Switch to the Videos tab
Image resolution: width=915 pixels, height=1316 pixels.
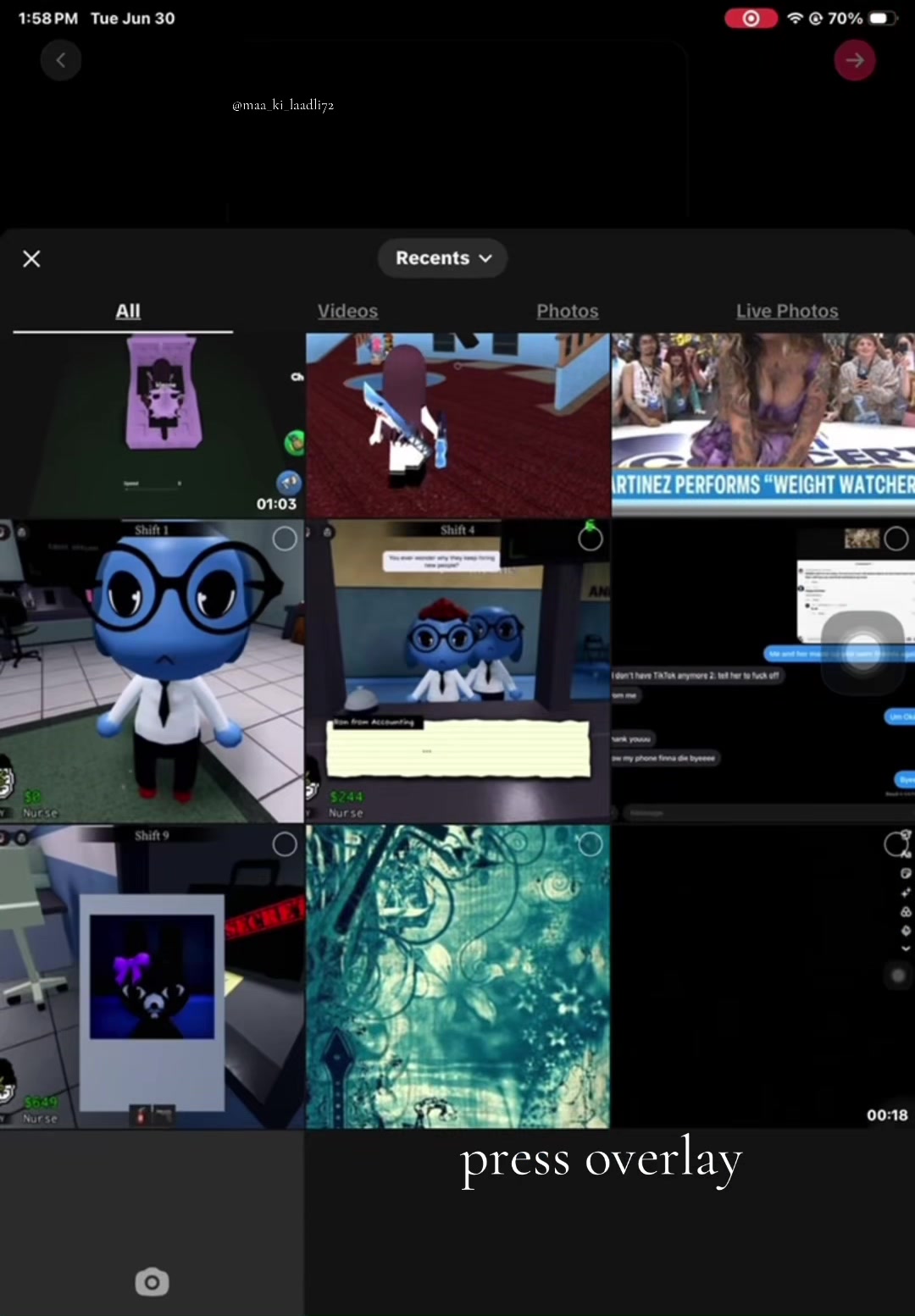tap(347, 311)
